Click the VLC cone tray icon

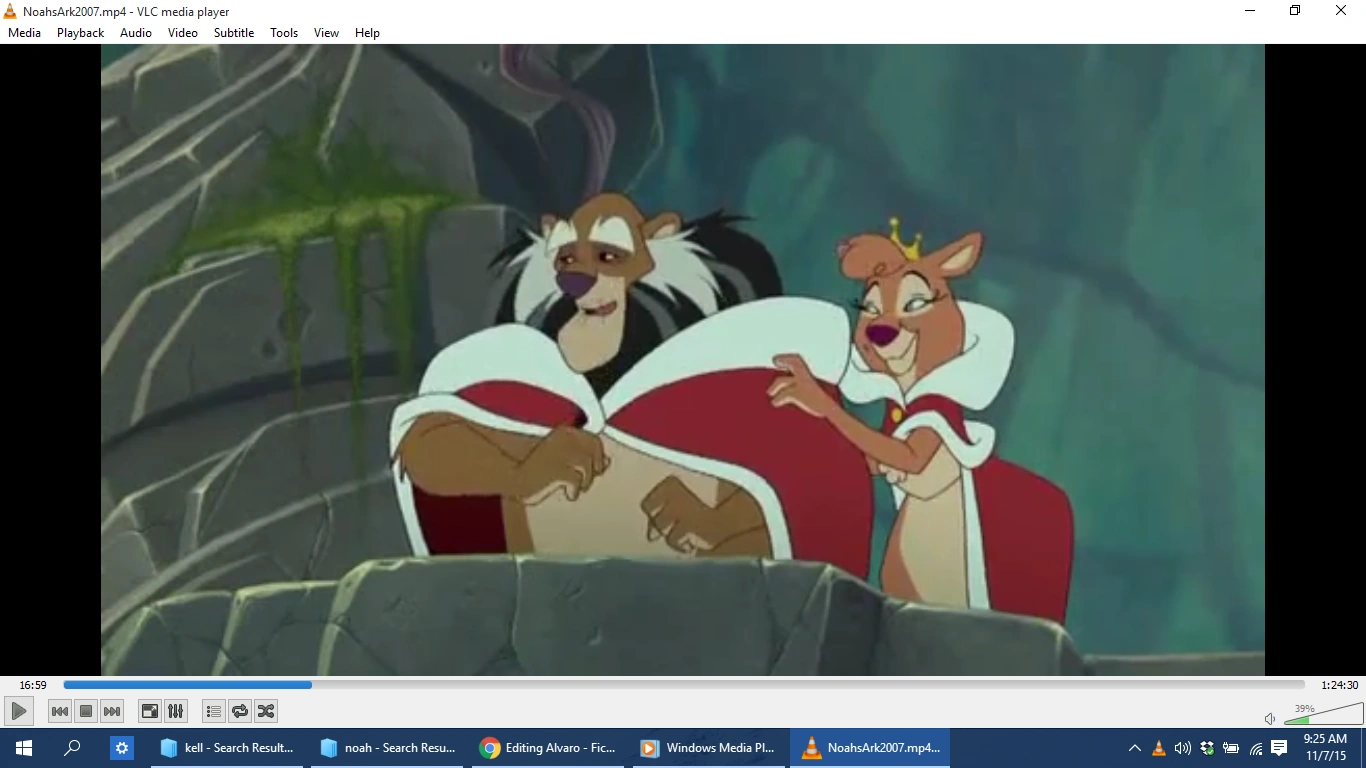[x=1159, y=748]
